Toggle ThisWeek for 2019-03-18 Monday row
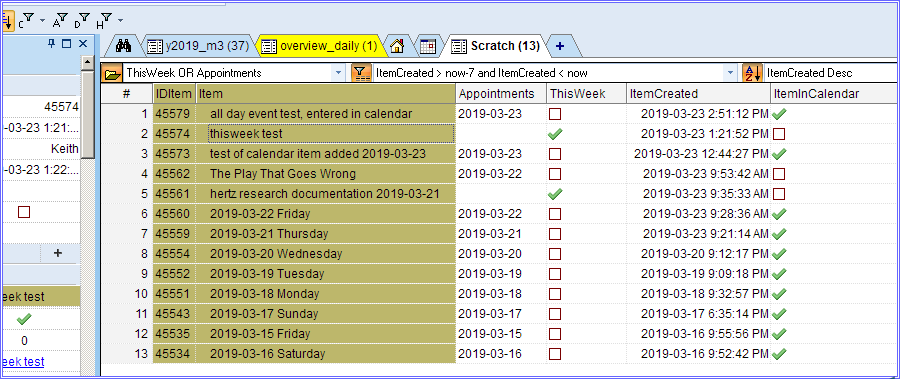Screen dimensions: 900x379 click(x=555, y=293)
